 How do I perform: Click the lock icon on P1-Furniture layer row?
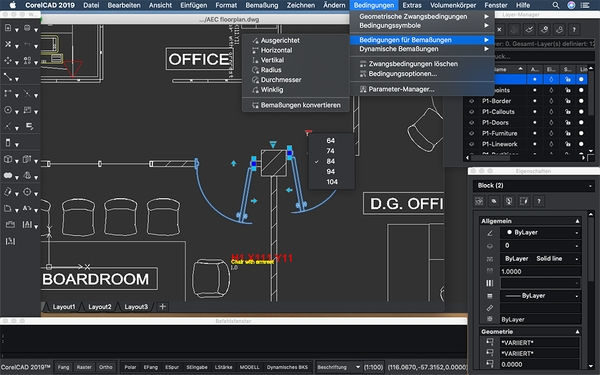(x=567, y=133)
